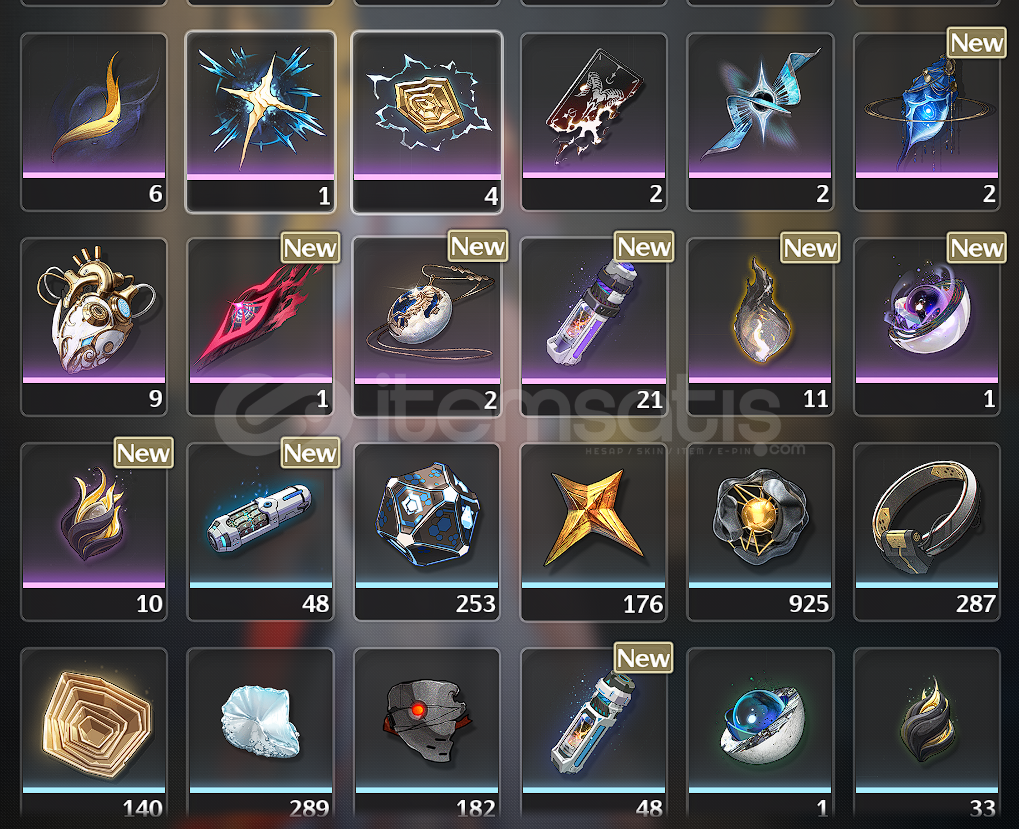Select the dodecahedron item with count 253
The image size is (1019, 829).
pos(427,532)
